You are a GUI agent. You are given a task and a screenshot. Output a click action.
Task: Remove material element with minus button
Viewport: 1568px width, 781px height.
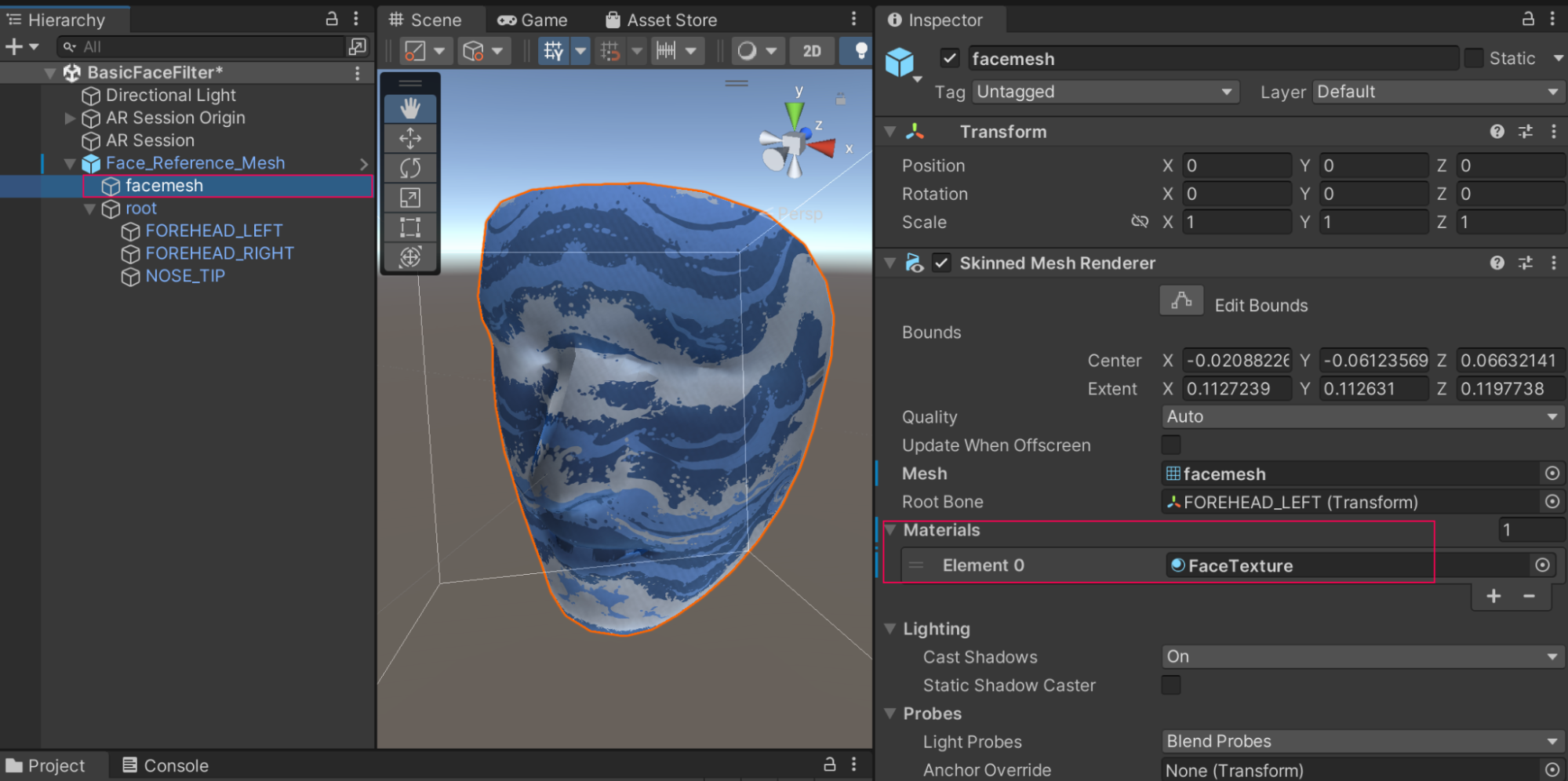1529,596
